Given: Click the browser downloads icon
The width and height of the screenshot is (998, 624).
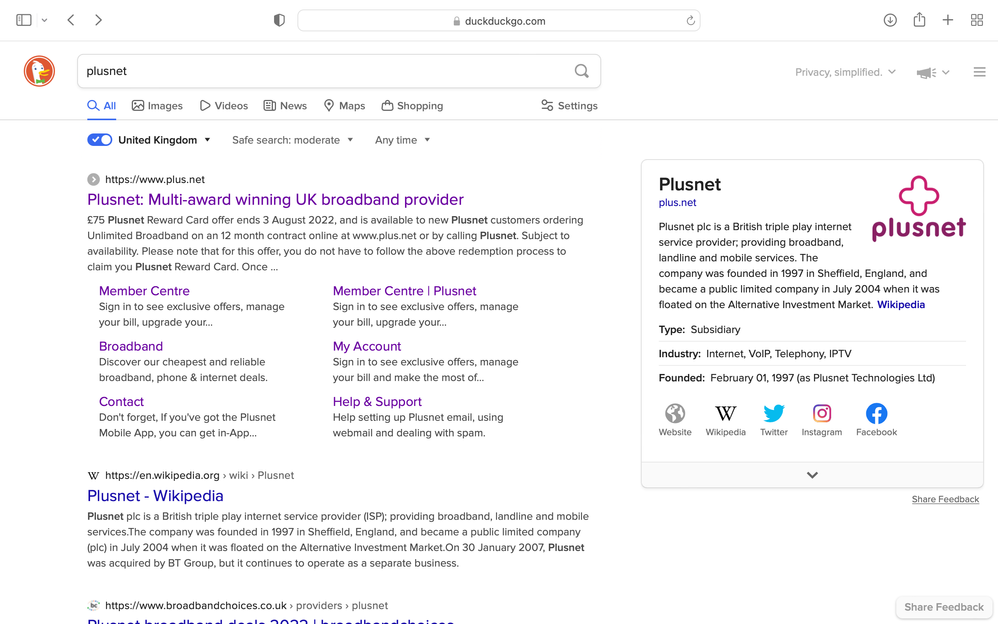Looking at the screenshot, I should pos(890,19).
